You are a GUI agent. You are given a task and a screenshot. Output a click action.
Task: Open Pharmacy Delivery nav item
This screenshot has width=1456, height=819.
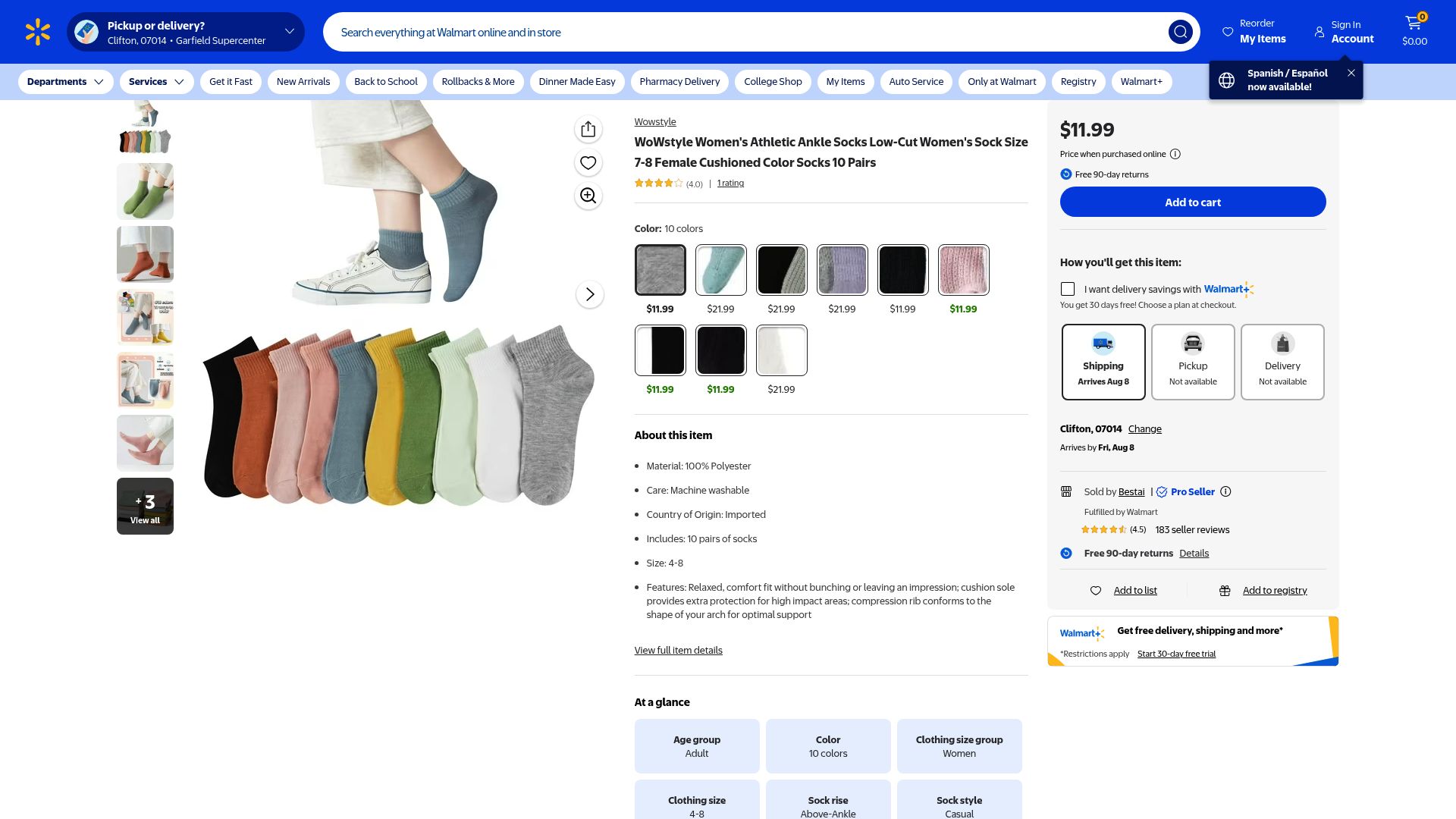pyautogui.click(x=679, y=82)
